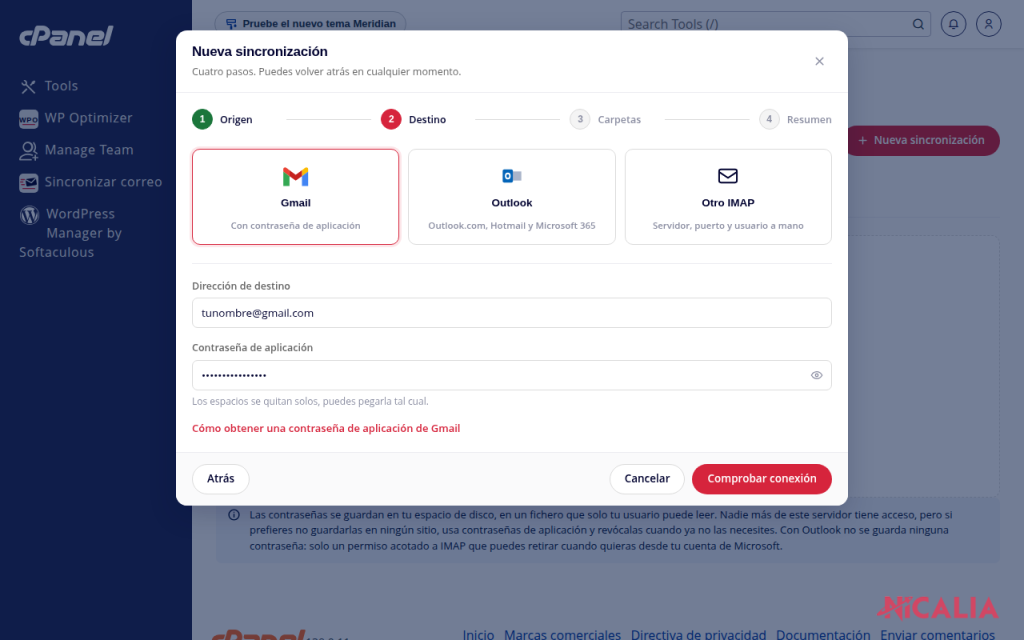This screenshot has height=640, width=1024.
Task: Click the Tools wrench icon
Action: pos(28,86)
